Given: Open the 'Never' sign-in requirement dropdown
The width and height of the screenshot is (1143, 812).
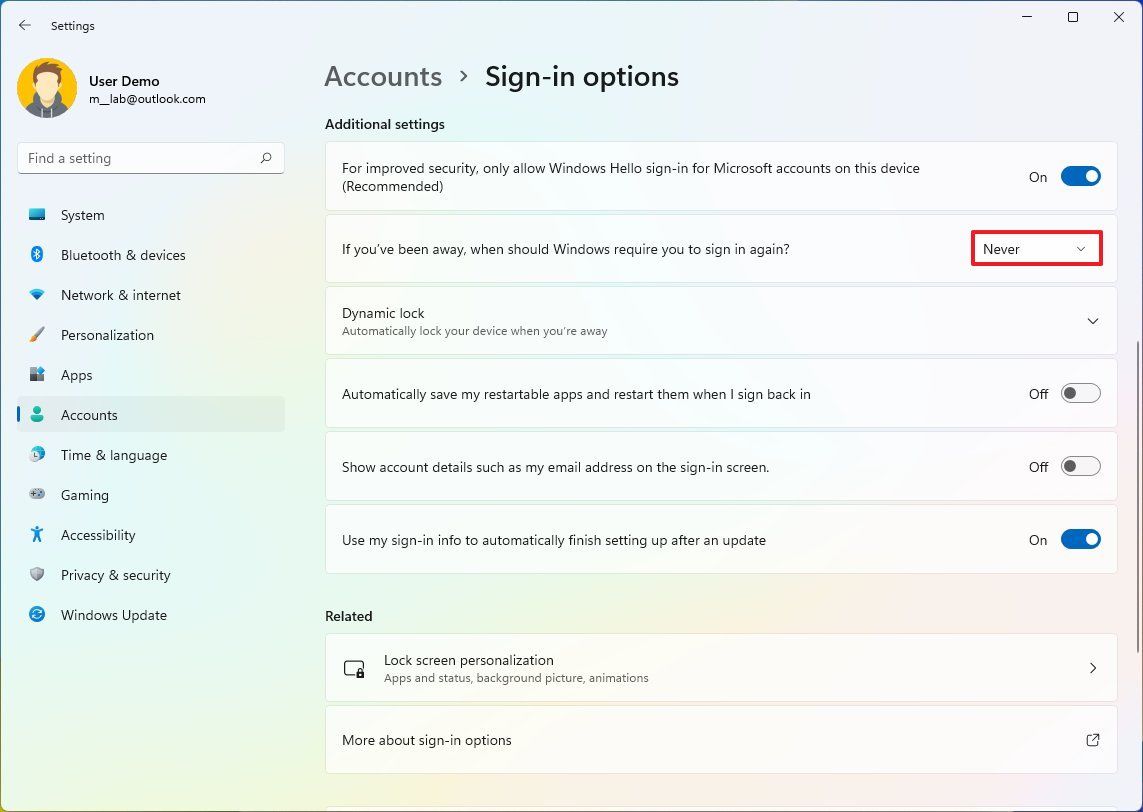Looking at the screenshot, I should [1035, 248].
